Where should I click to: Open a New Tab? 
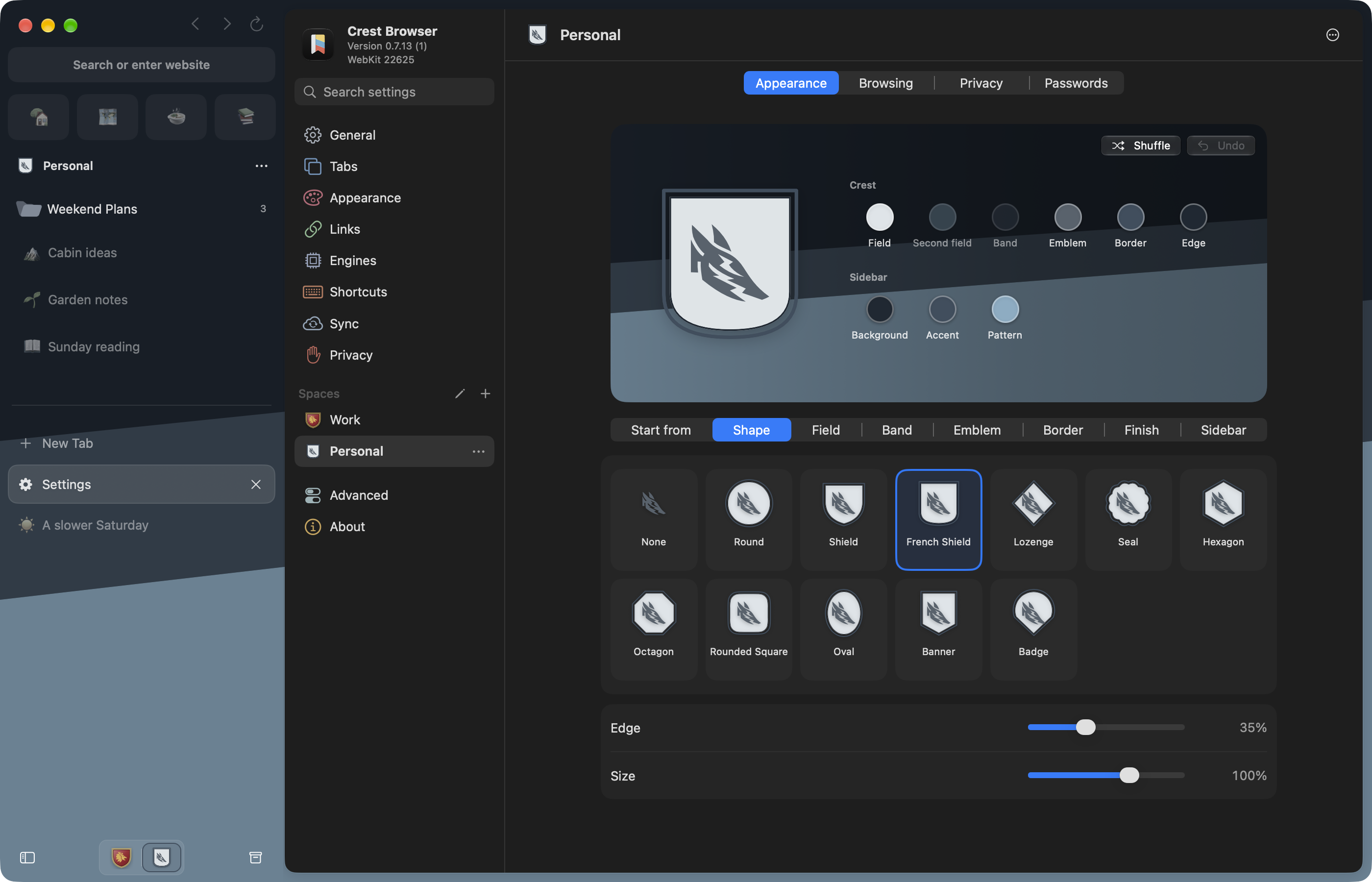click(142, 443)
